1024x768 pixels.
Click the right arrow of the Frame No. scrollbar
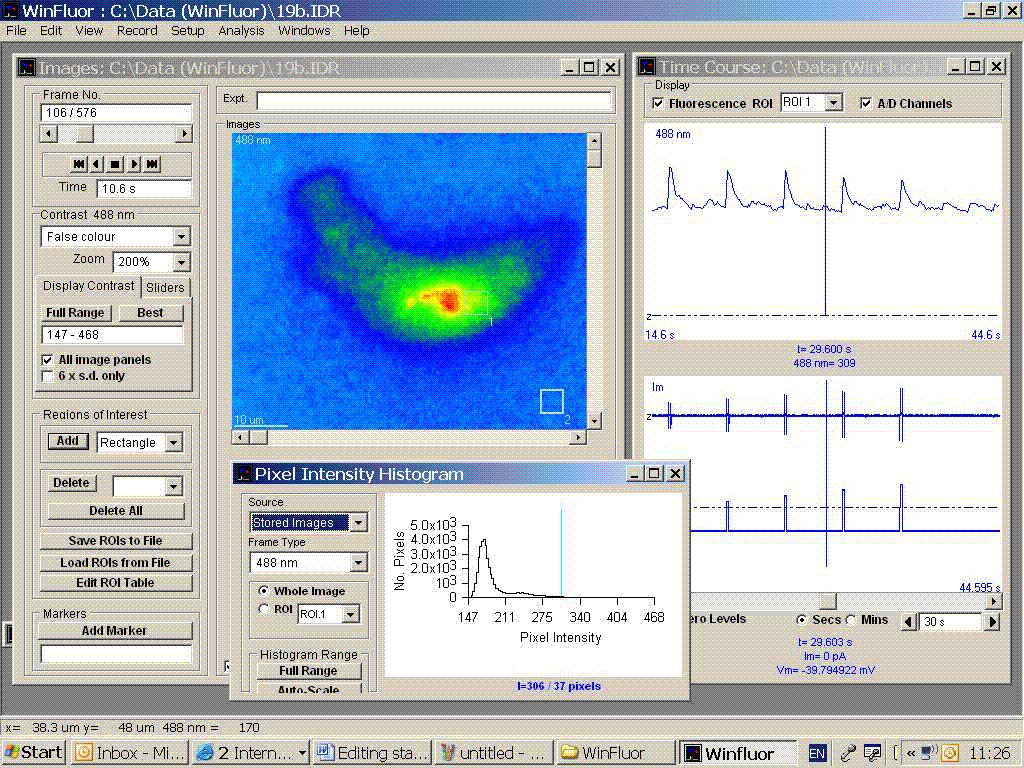click(183, 134)
